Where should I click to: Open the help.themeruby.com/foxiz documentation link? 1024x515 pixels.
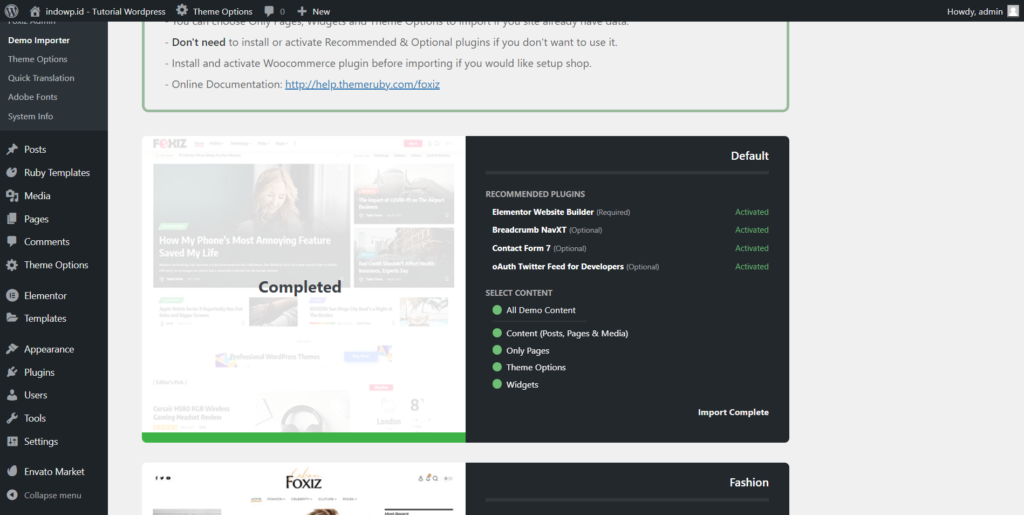pos(362,84)
